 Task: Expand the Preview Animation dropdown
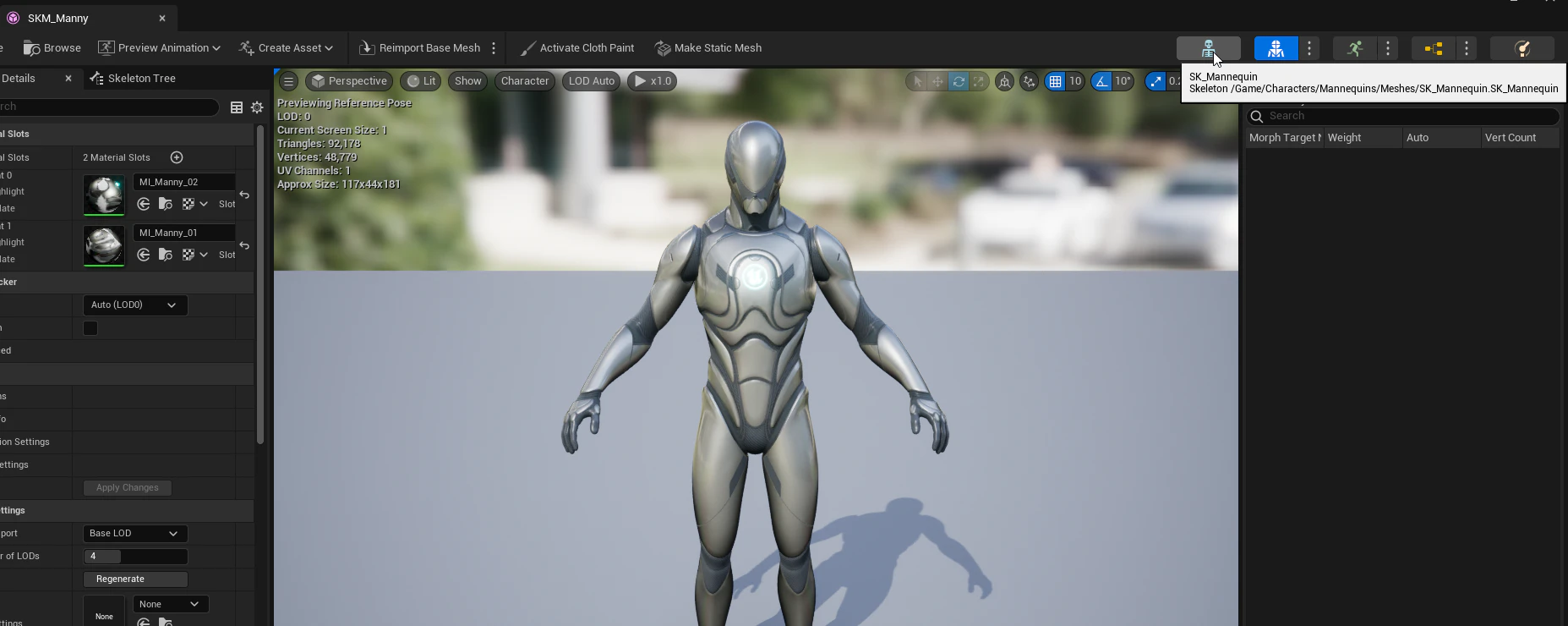coord(160,48)
